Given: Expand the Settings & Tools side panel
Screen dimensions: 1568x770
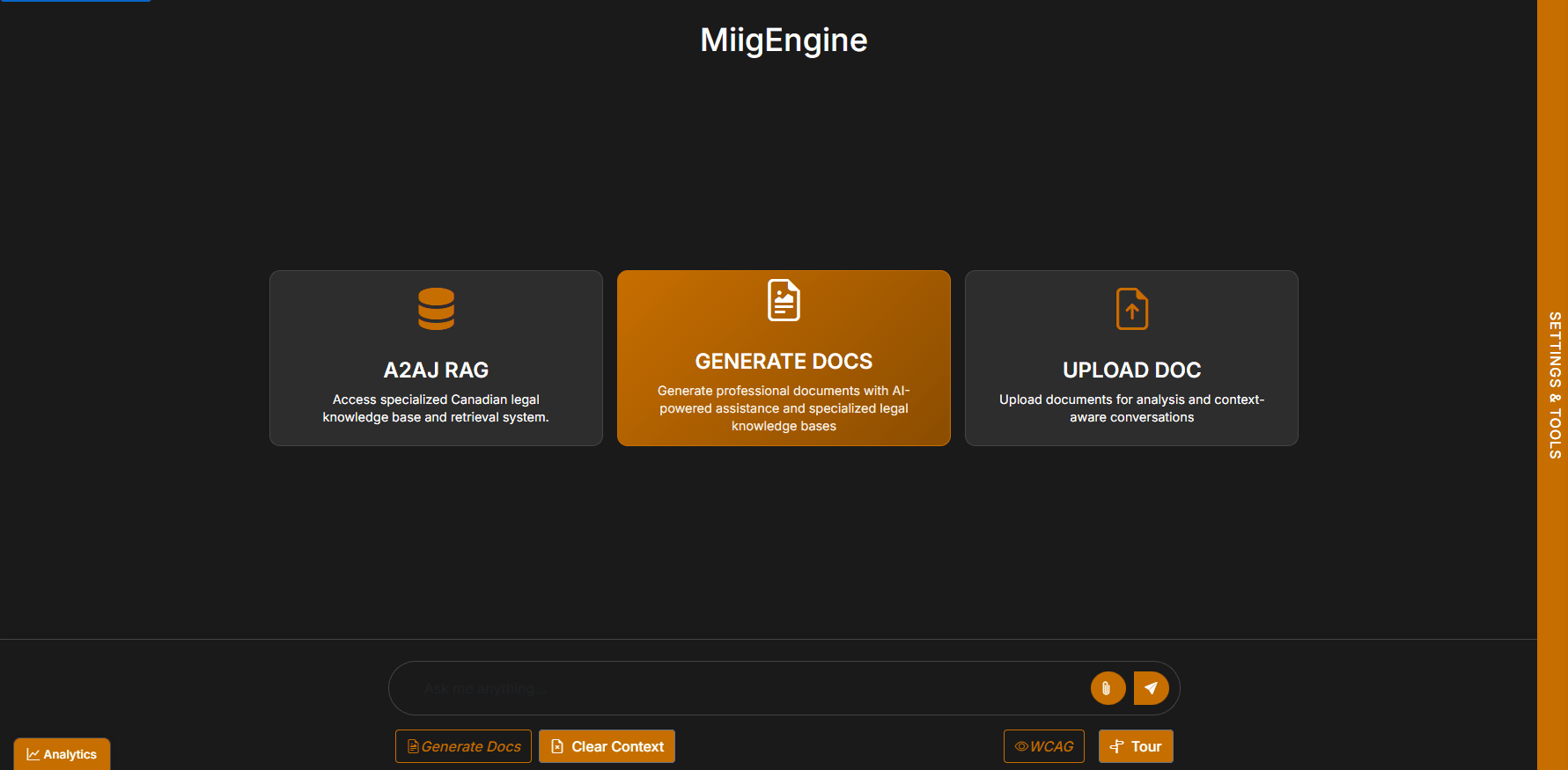Looking at the screenshot, I should tap(1553, 385).
